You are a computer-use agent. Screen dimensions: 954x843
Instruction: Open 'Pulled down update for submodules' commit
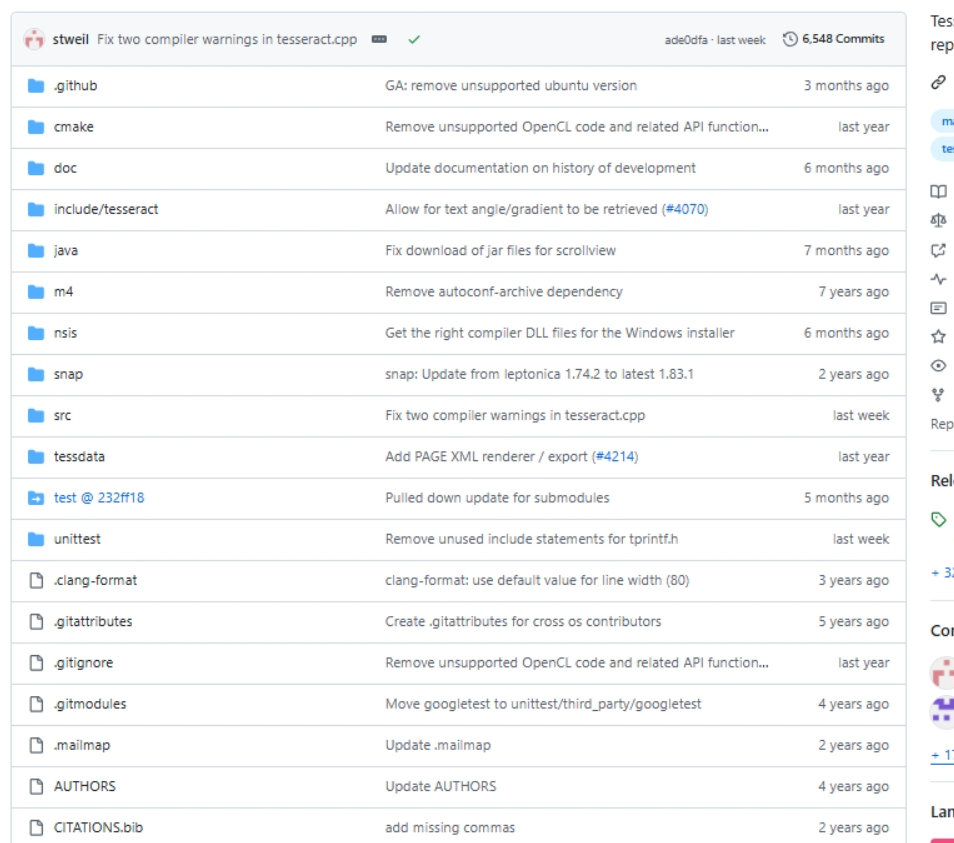pyautogui.click(x=497, y=498)
